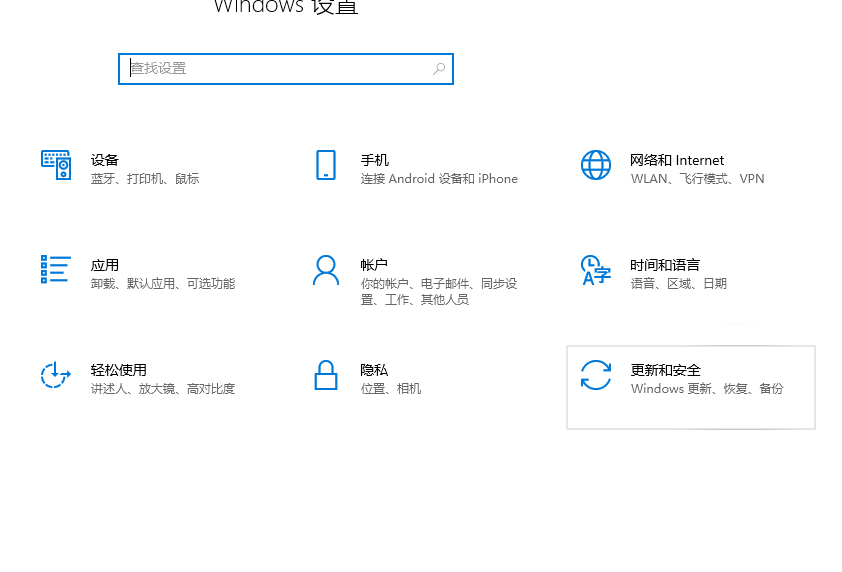Open the 应用 settings title
Image resolution: width=842 pixels, height=572 pixels.
coord(105,265)
